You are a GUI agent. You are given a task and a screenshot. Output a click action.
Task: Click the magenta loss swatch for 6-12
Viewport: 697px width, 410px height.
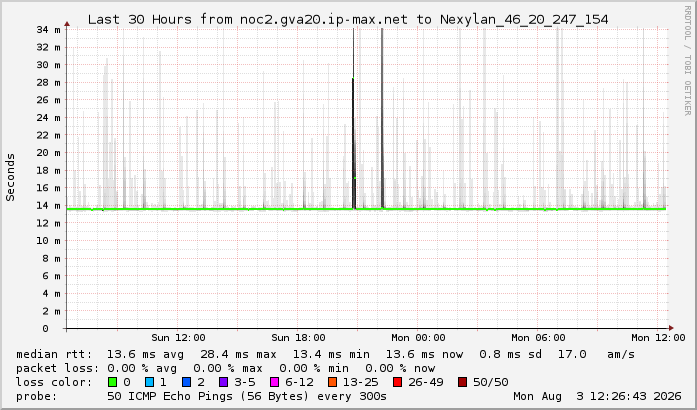point(274,382)
